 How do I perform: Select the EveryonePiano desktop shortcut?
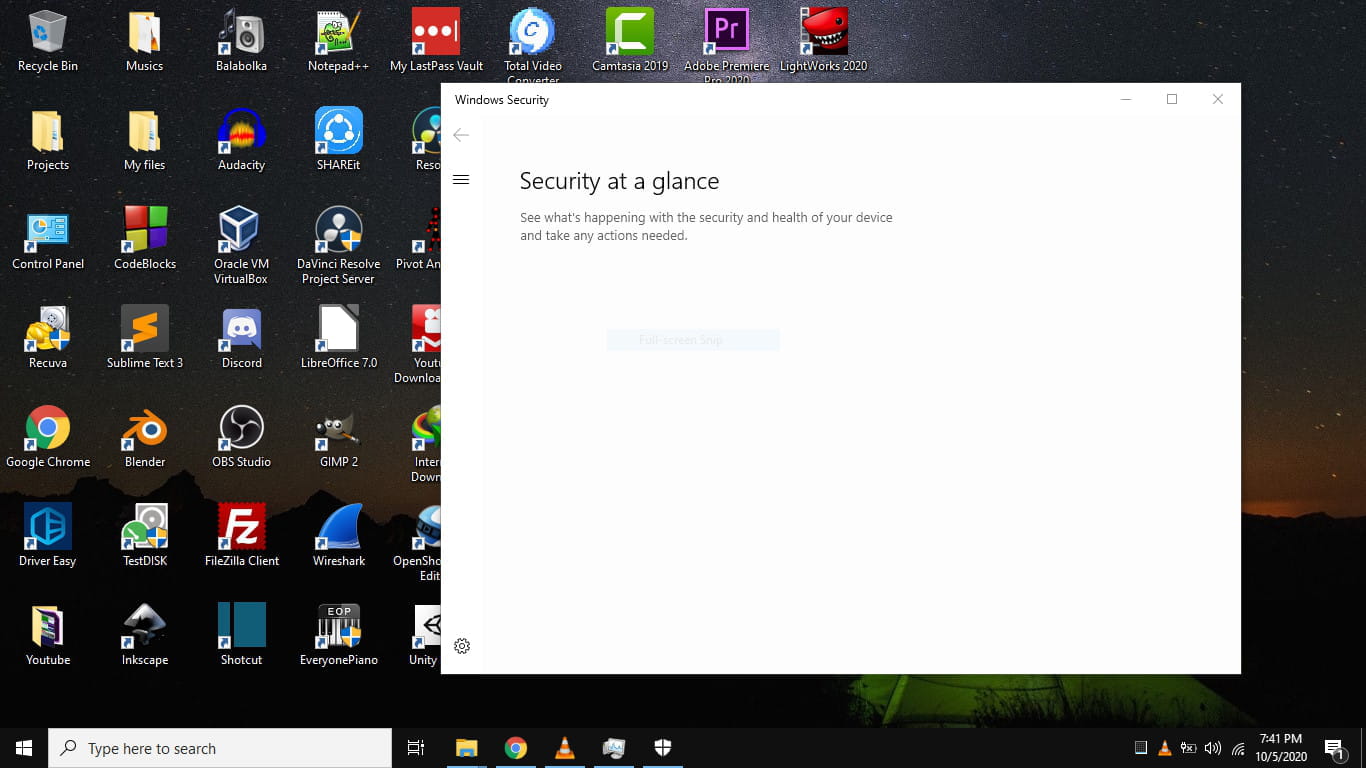pyautogui.click(x=338, y=636)
